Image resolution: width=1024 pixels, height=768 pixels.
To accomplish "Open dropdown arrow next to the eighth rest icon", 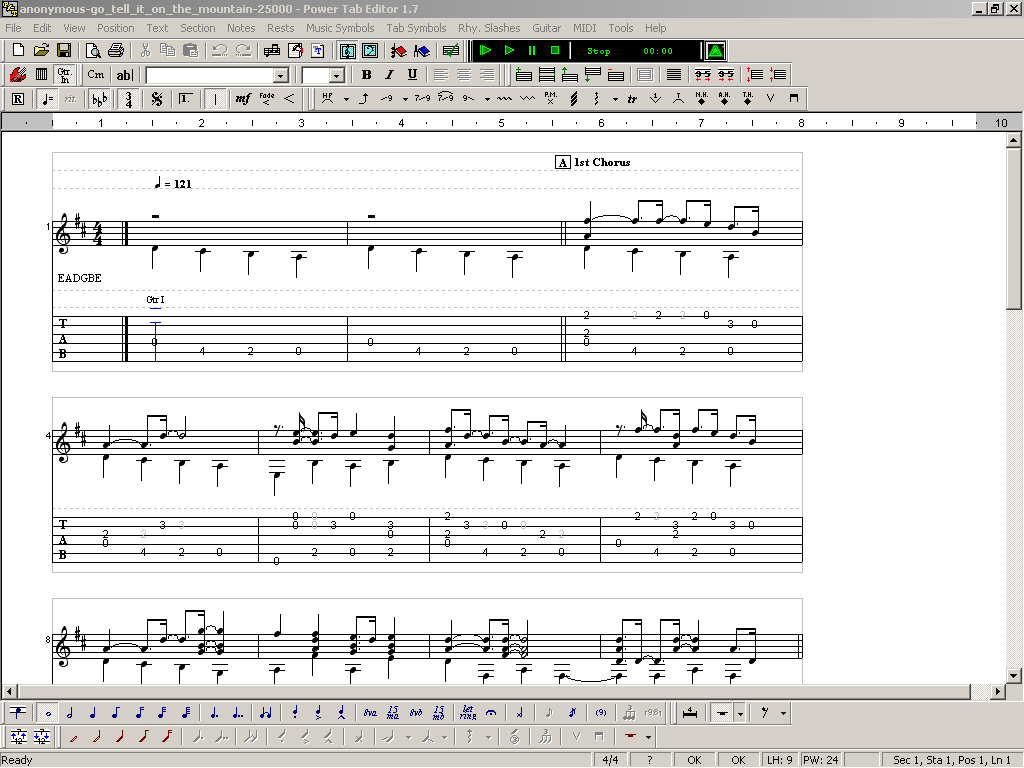I will 783,713.
